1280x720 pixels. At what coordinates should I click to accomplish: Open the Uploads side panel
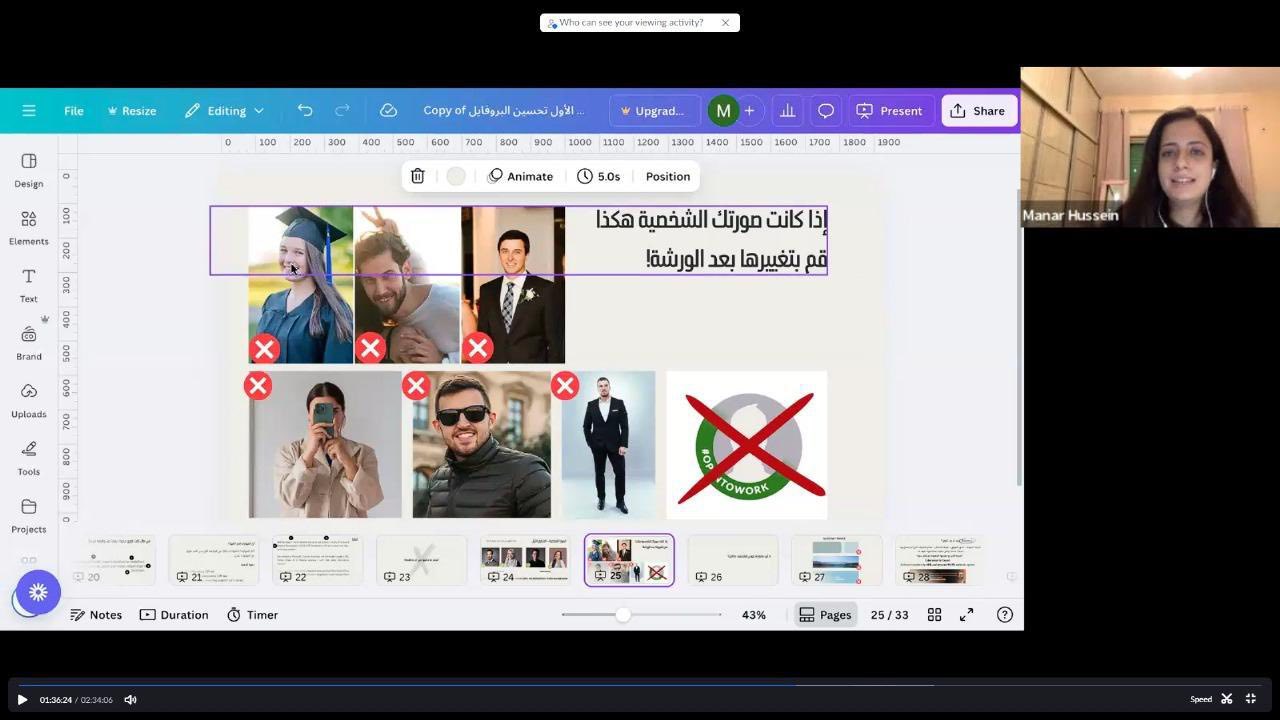(29, 400)
